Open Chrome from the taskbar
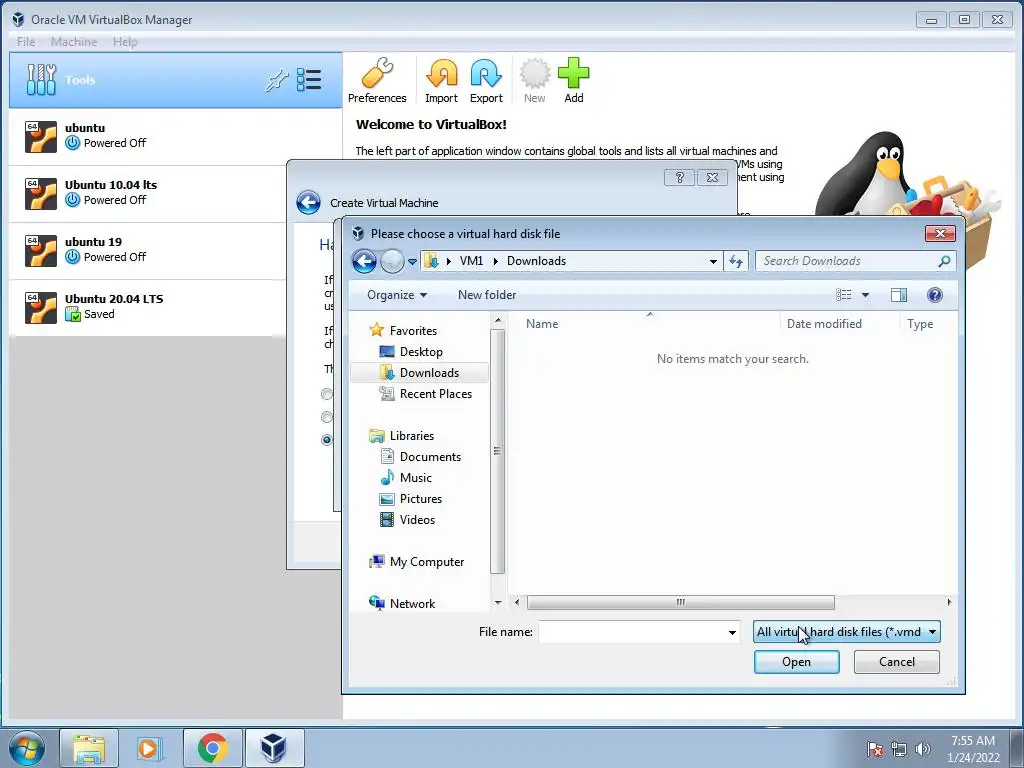This screenshot has height=768, width=1024. 212,748
